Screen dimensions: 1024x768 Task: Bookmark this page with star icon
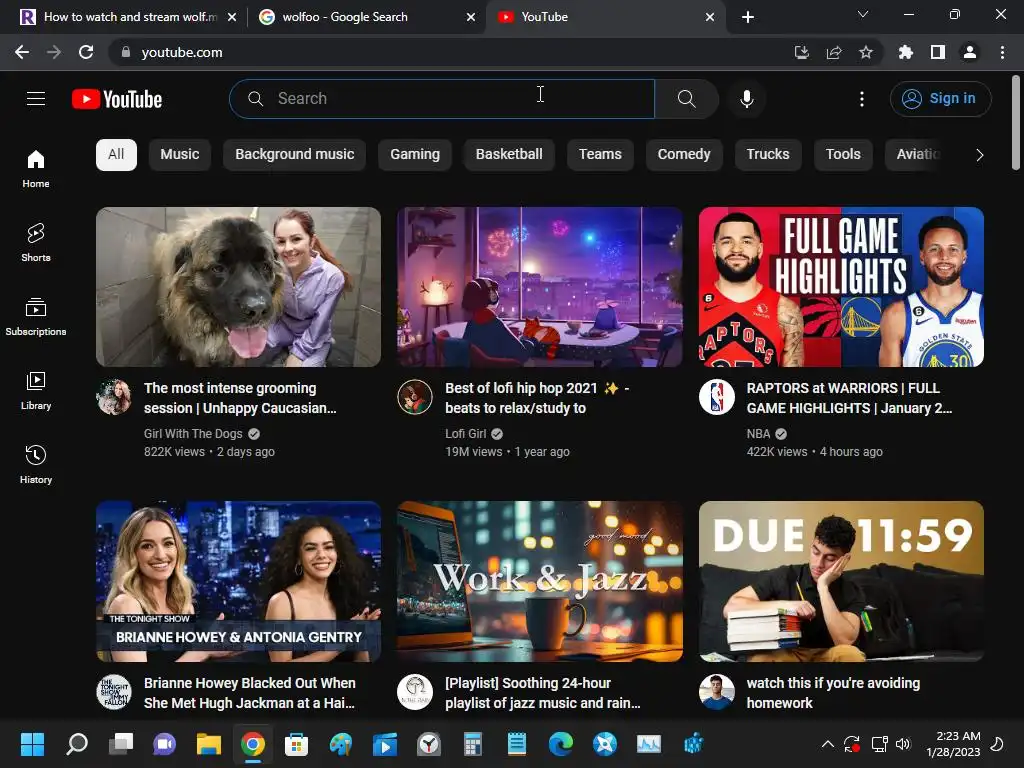coord(866,52)
